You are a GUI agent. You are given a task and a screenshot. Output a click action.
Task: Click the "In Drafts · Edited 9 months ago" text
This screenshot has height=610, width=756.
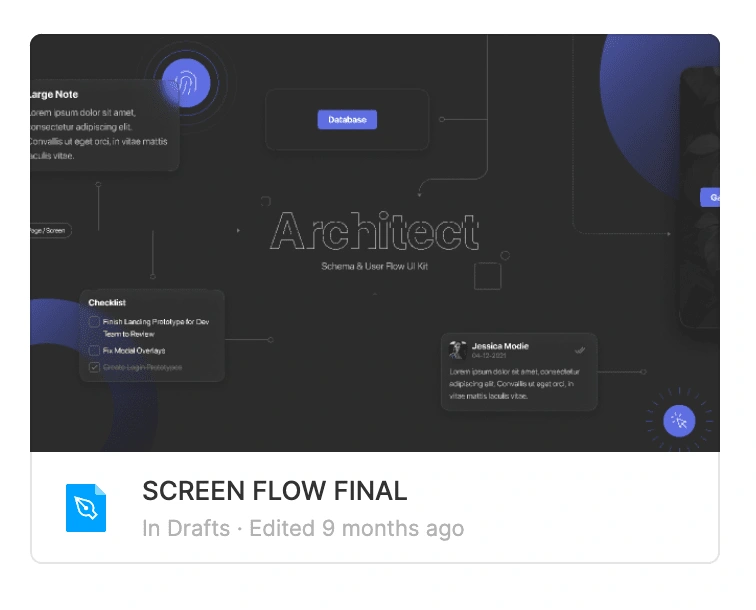(303, 529)
